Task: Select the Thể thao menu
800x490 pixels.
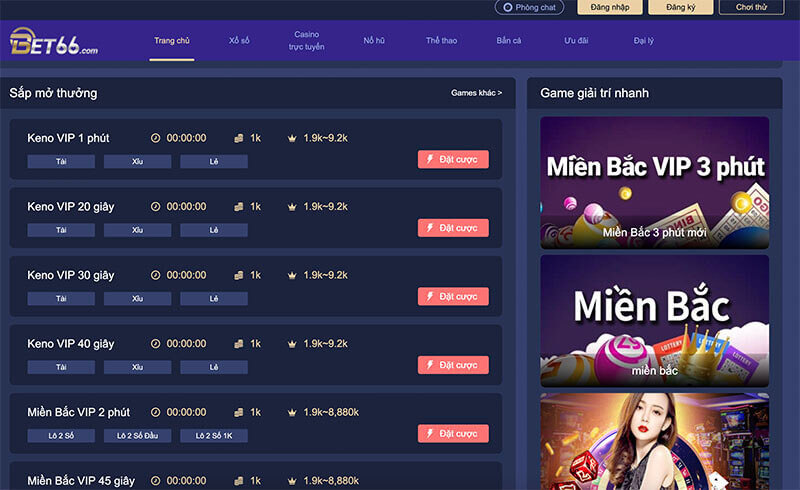Action: coord(441,40)
